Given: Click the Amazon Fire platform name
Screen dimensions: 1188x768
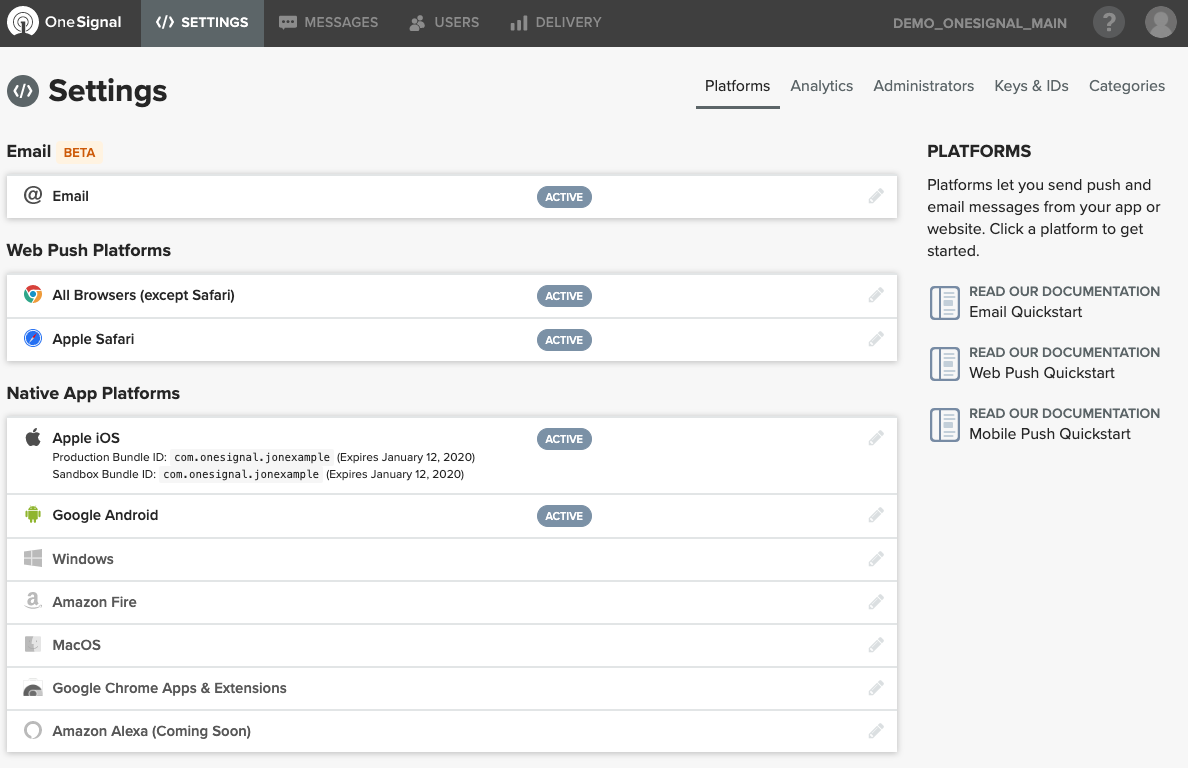Looking at the screenshot, I should click(x=95, y=602).
